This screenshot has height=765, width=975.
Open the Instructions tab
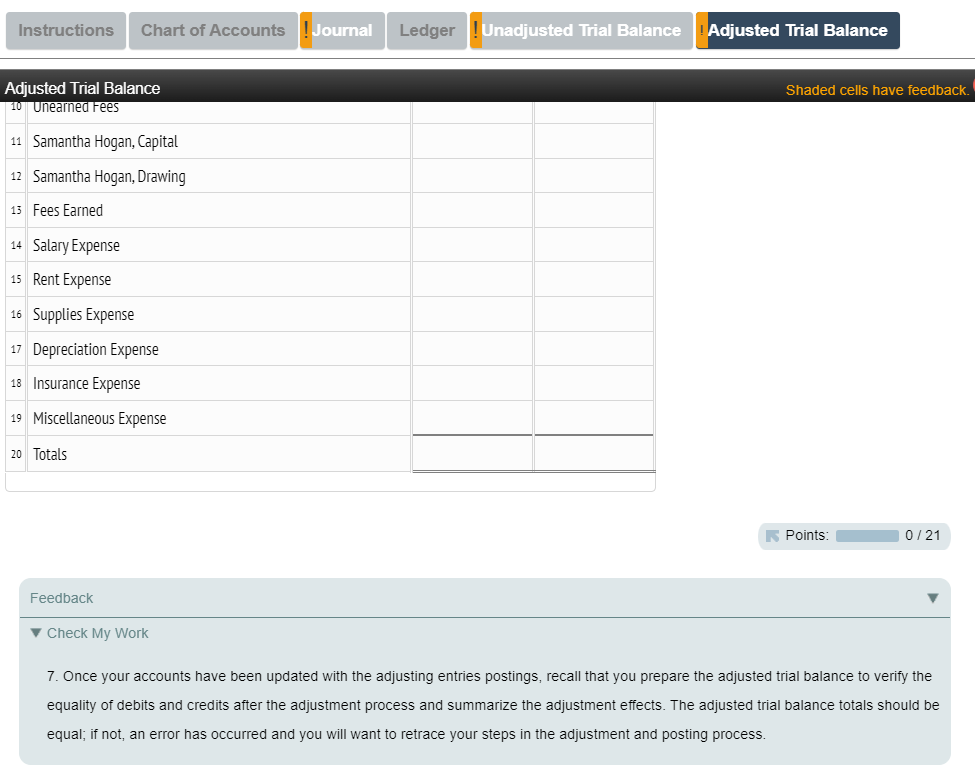pos(66,30)
